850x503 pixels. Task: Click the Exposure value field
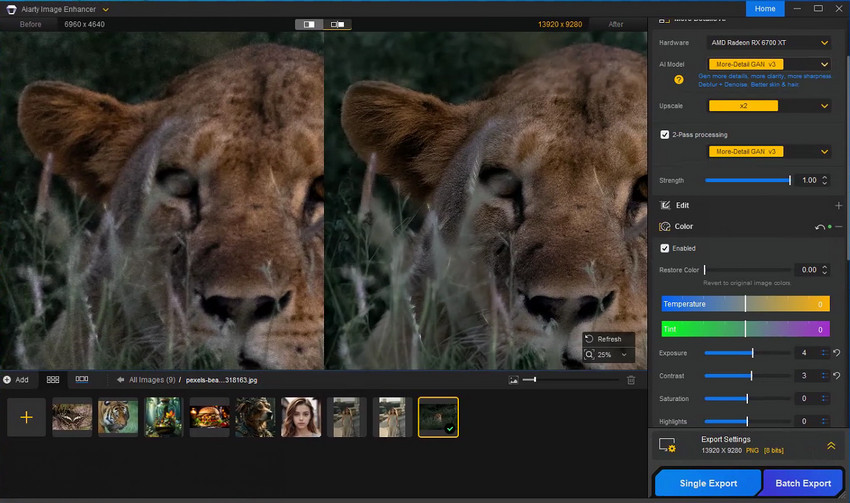click(x=806, y=353)
